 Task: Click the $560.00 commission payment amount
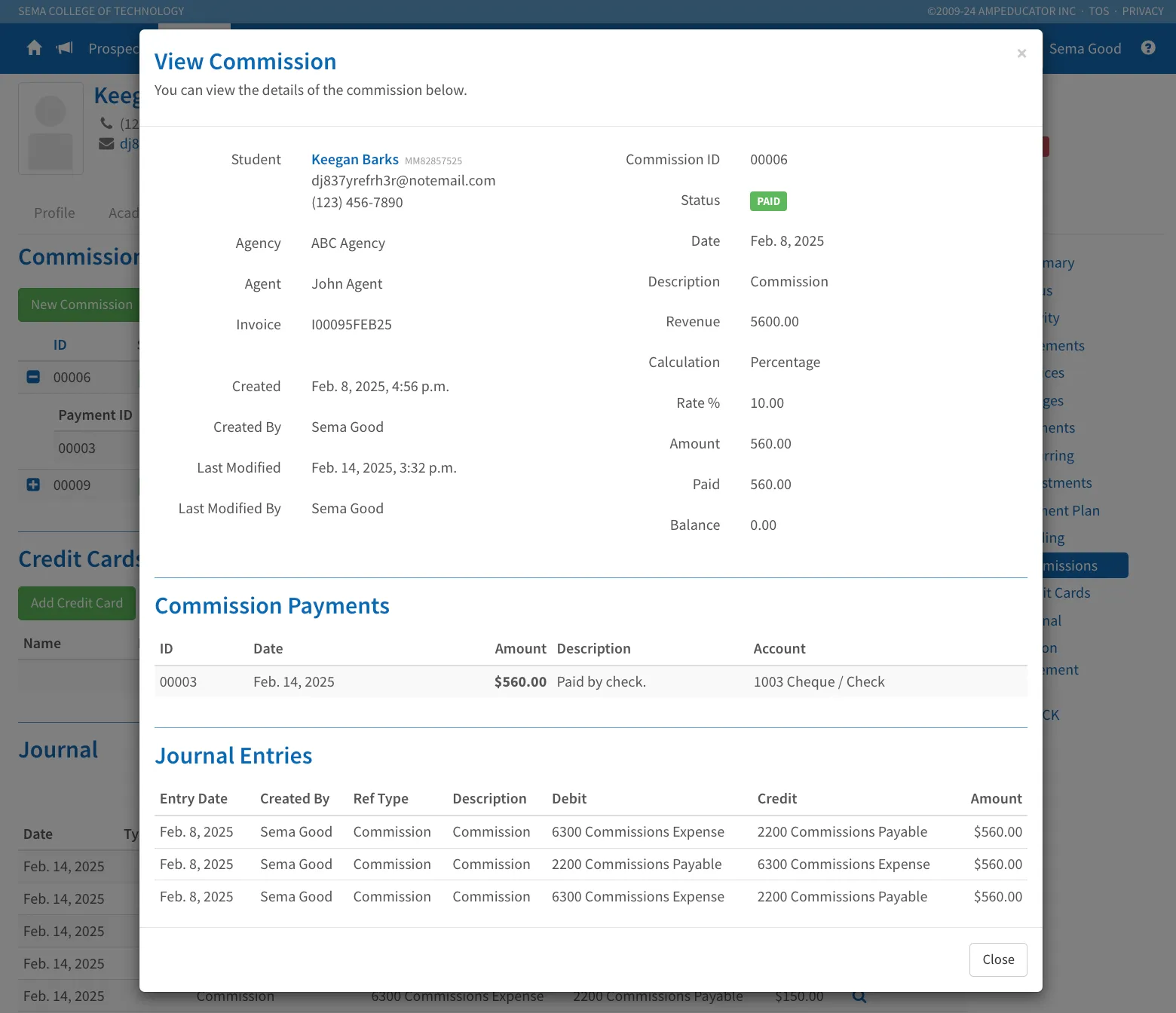coord(520,682)
